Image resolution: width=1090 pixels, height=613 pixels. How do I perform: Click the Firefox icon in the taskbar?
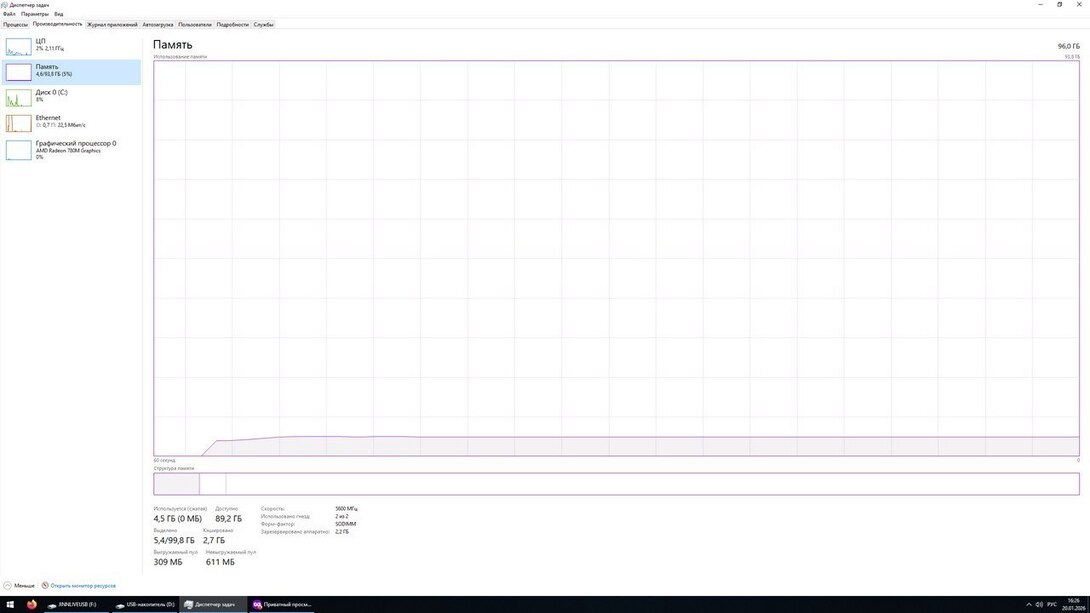click(x=32, y=604)
